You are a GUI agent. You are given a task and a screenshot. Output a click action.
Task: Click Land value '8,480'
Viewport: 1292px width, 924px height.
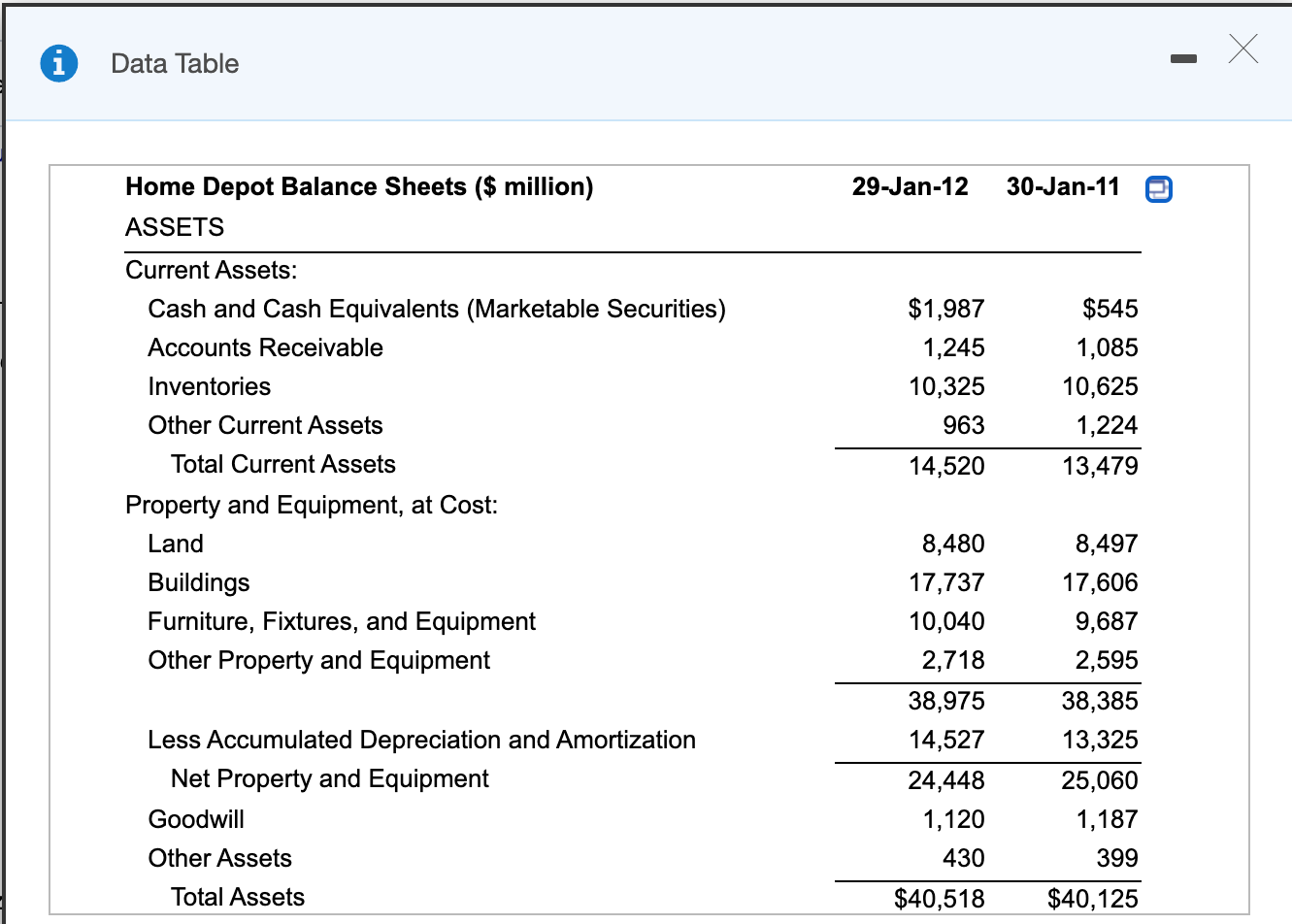[953, 544]
